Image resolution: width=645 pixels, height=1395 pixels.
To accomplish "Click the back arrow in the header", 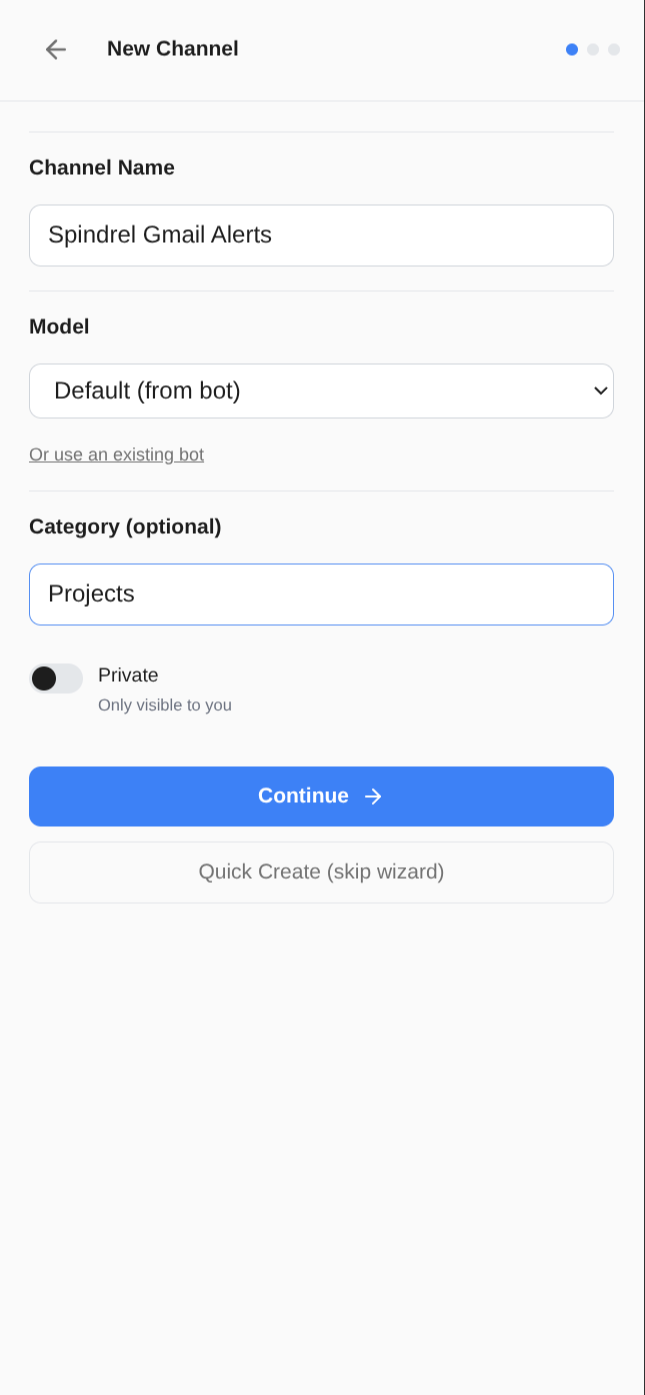I will pyautogui.click(x=56, y=49).
